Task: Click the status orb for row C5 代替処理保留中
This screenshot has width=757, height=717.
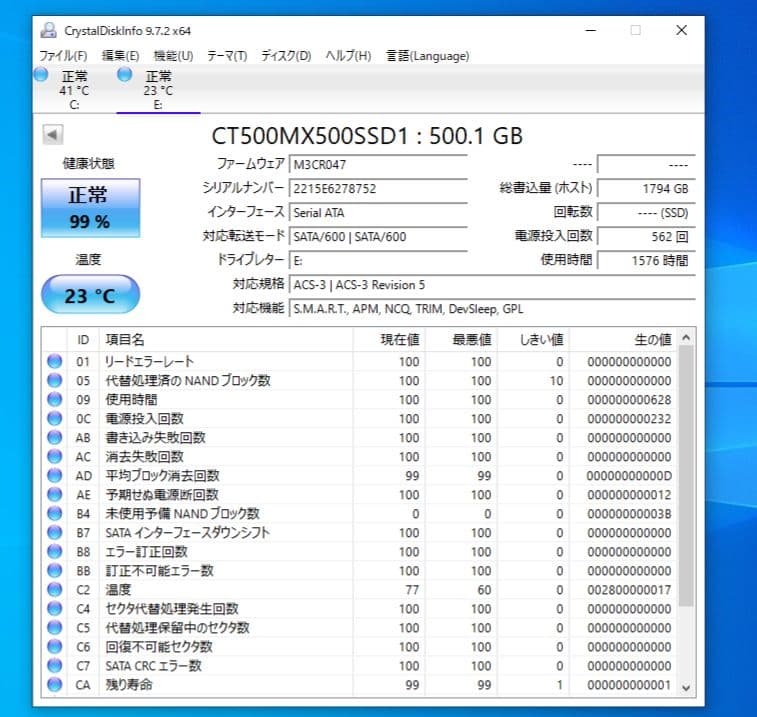Action: pos(55,628)
